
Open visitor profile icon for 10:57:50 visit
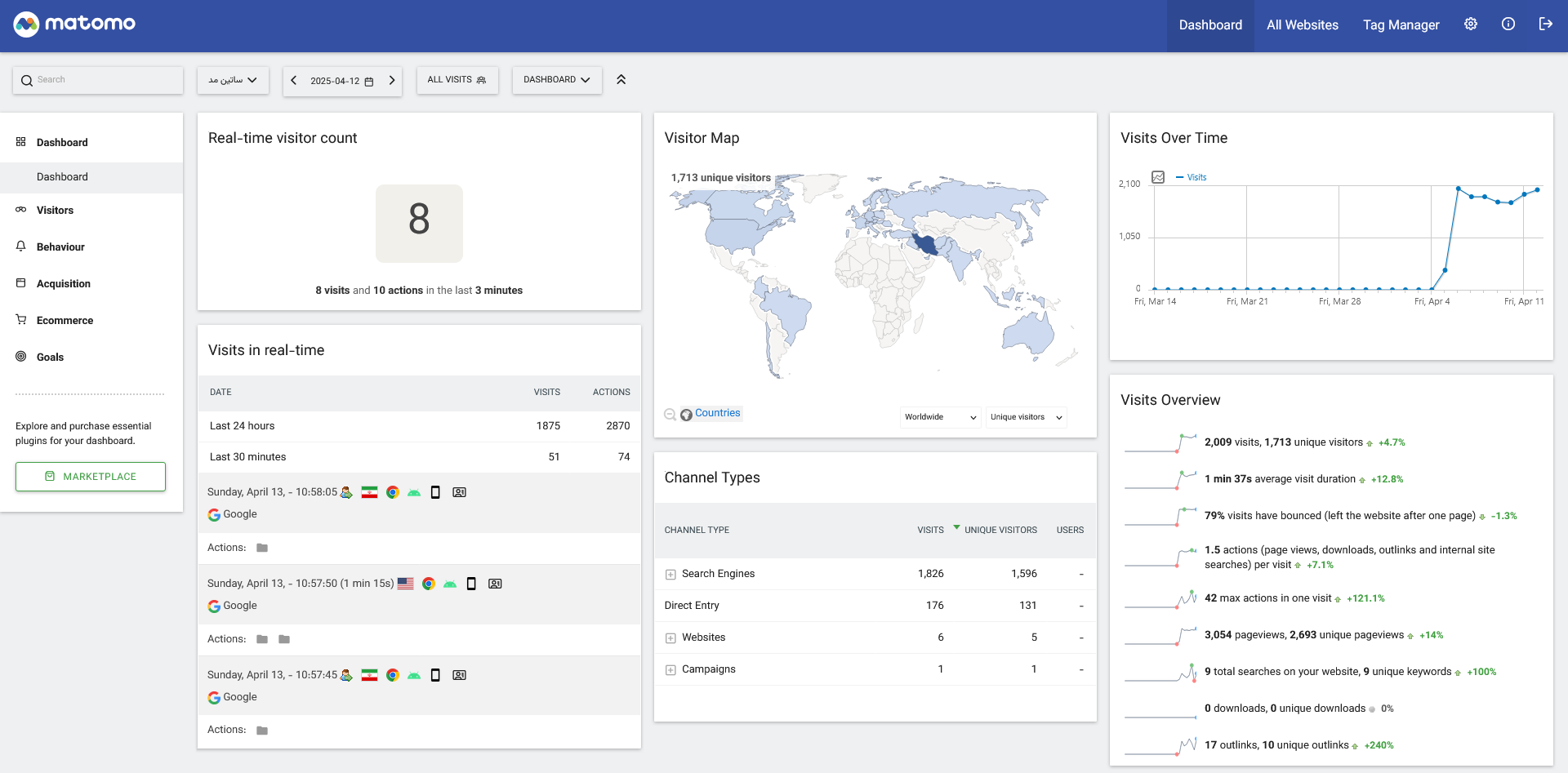tap(495, 584)
